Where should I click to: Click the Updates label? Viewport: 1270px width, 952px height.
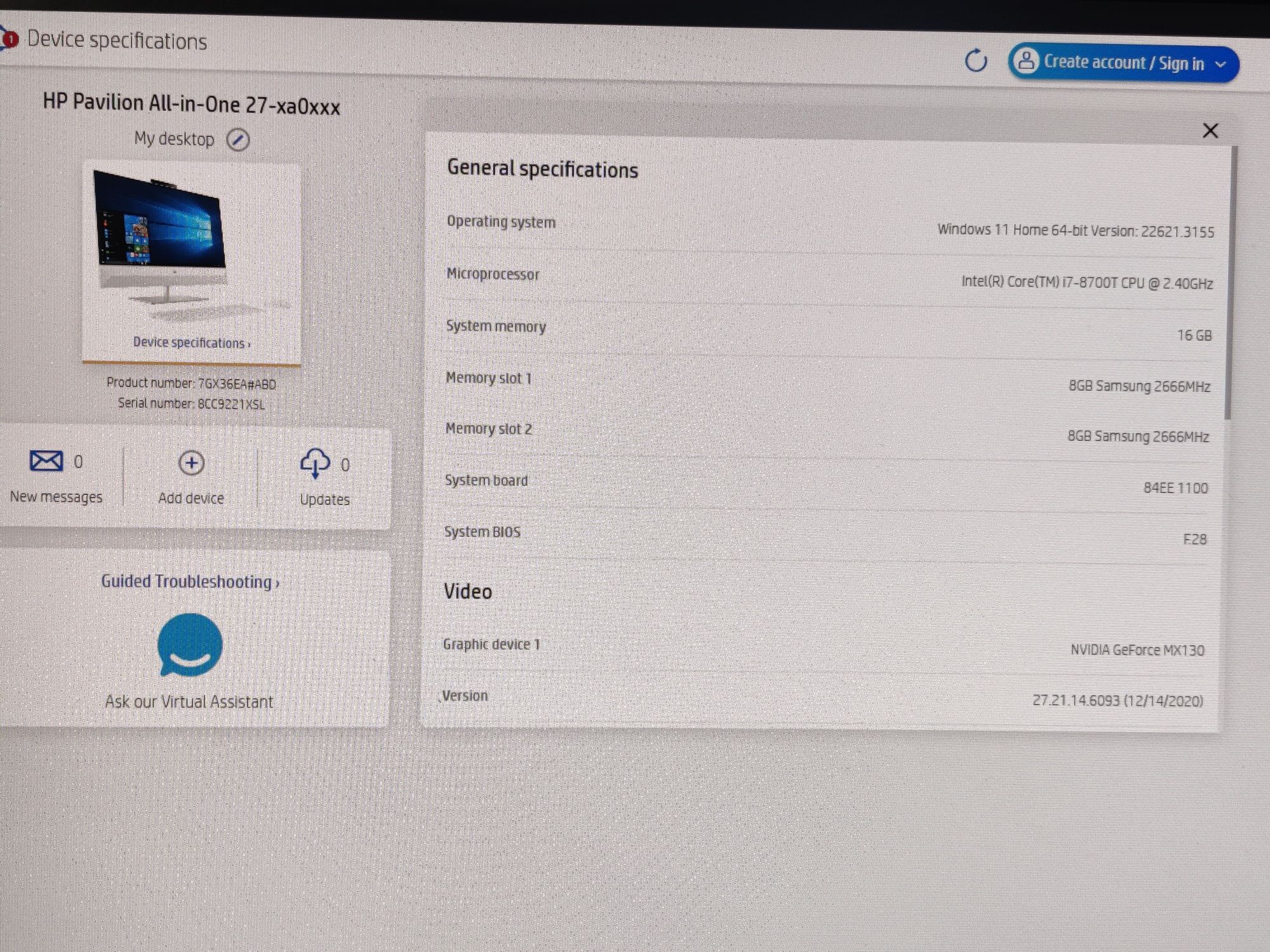(x=324, y=499)
